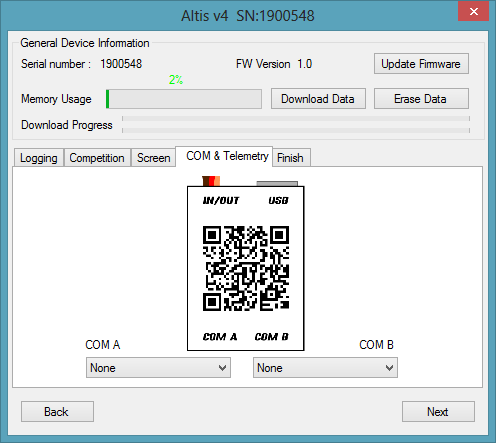This screenshot has width=496, height=443.
Task: Click the QR code on device image
Action: [246, 269]
